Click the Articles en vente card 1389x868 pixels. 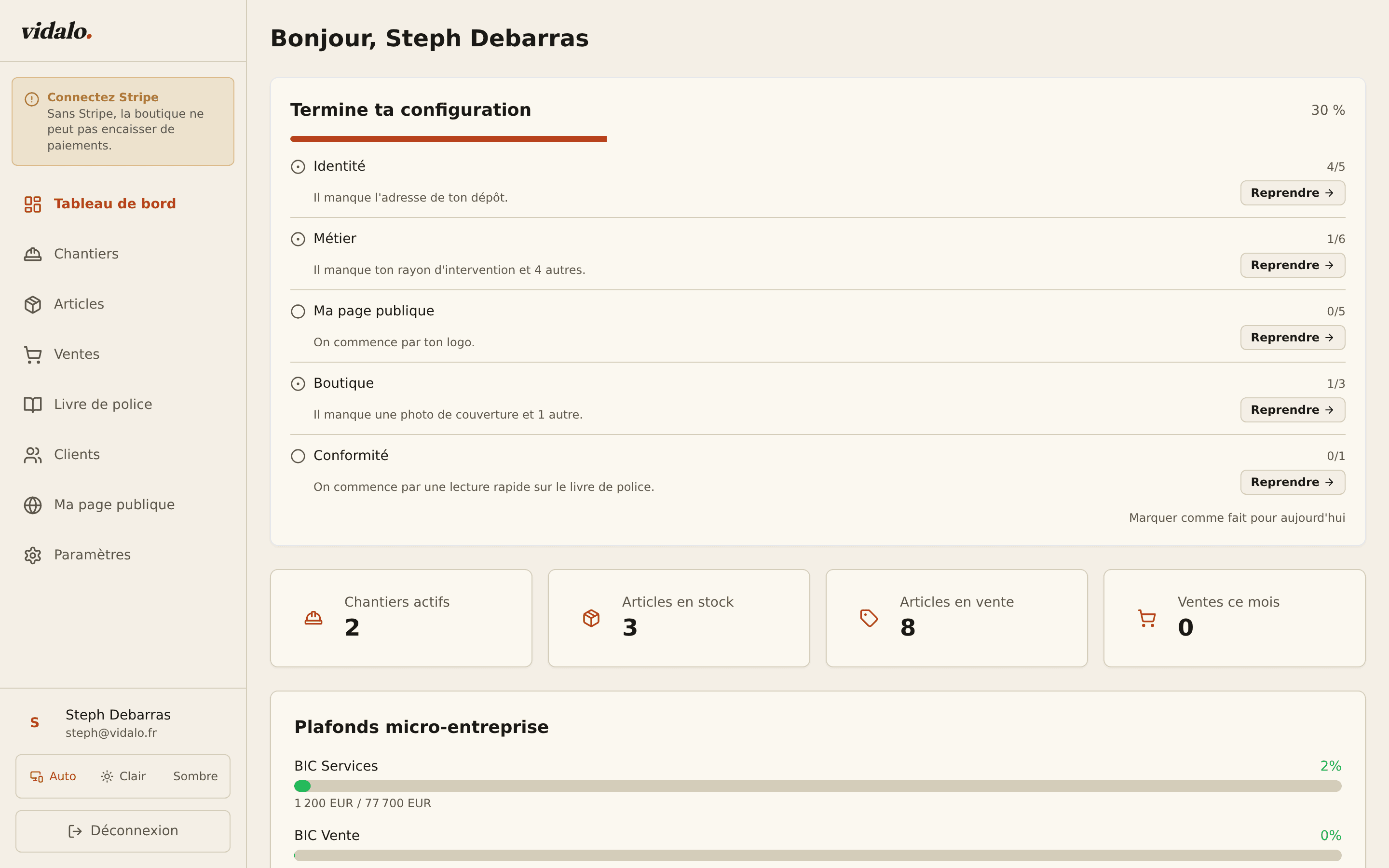(x=957, y=618)
